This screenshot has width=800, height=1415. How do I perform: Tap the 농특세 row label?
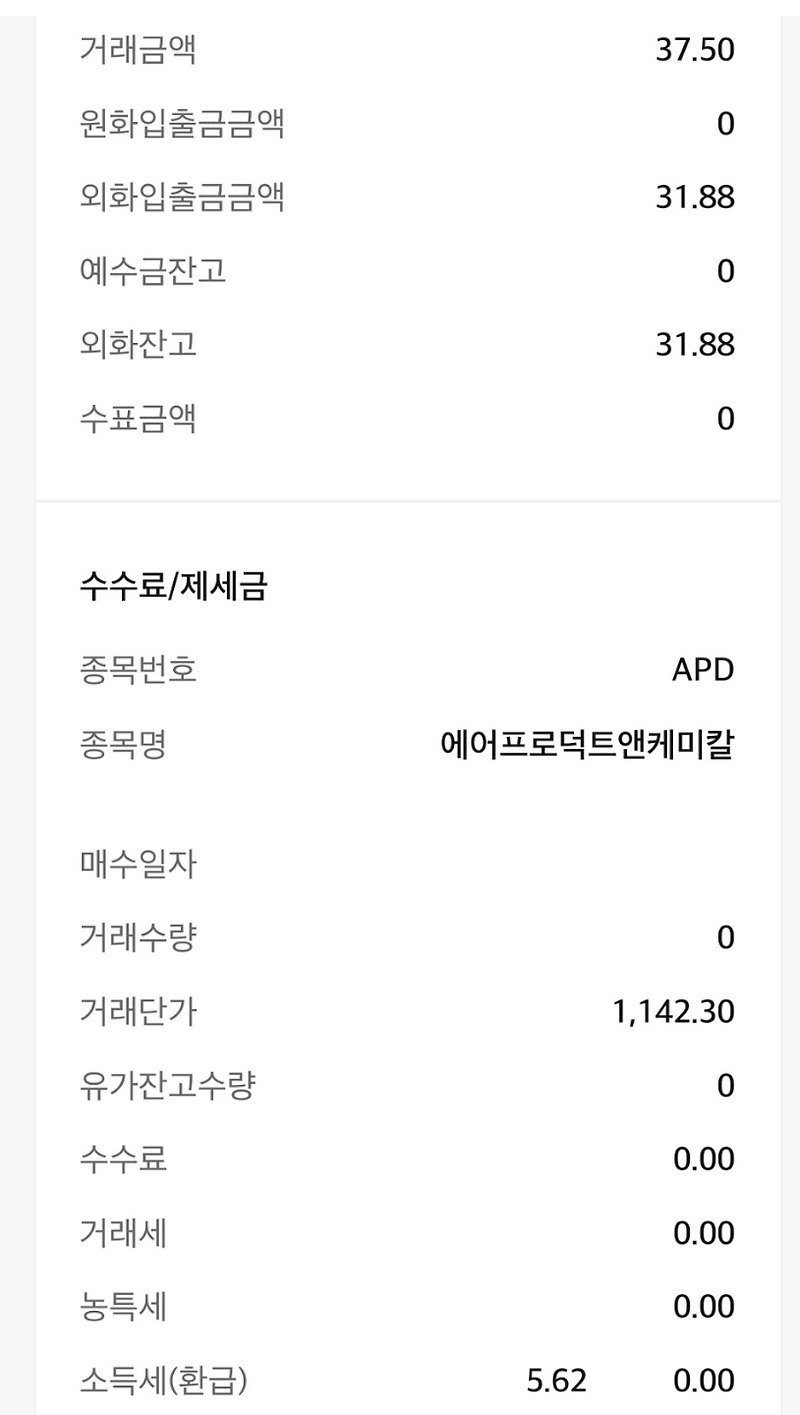coord(123,1307)
